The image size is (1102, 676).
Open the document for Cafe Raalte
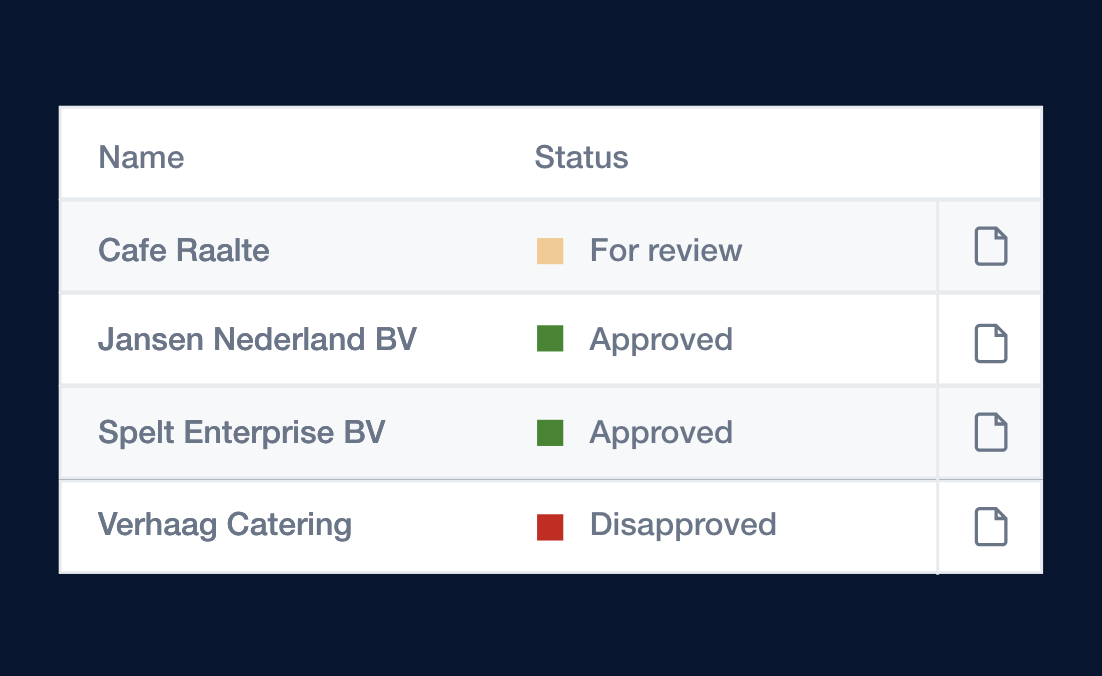click(x=990, y=247)
